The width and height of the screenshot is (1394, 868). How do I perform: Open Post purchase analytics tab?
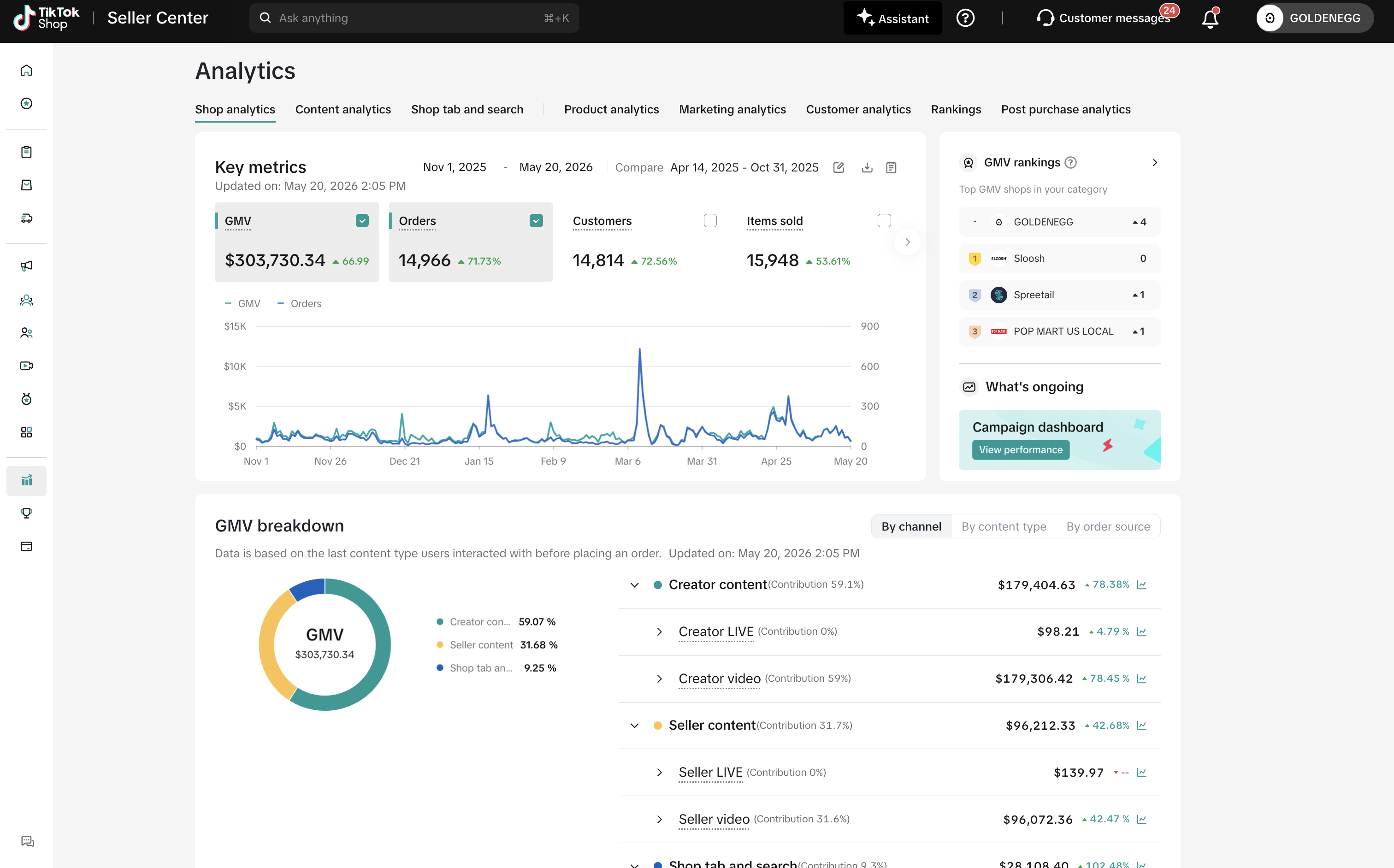[x=1066, y=109]
